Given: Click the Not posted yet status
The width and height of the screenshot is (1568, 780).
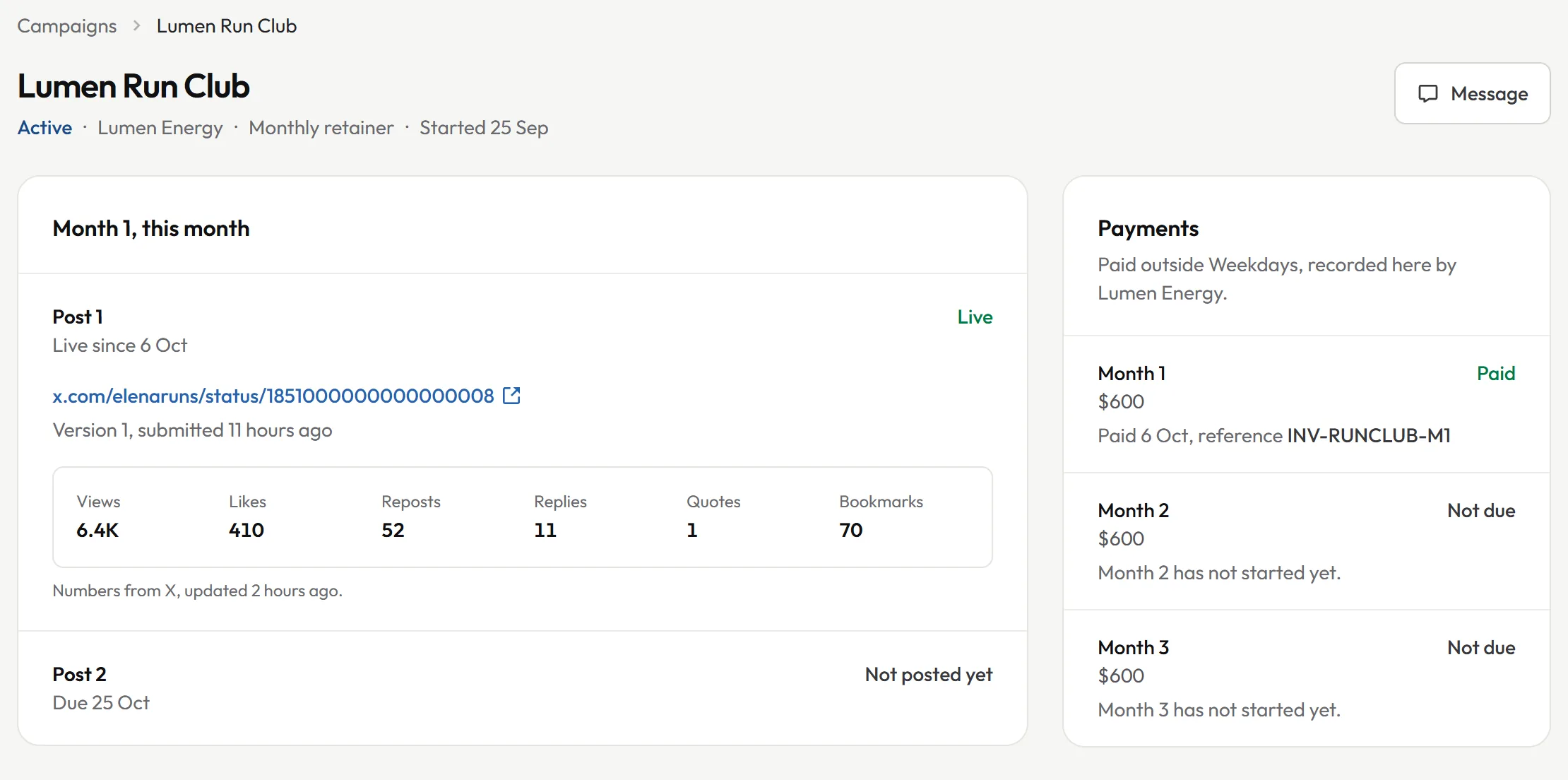Looking at the screenshot, I should pos(929,675).
